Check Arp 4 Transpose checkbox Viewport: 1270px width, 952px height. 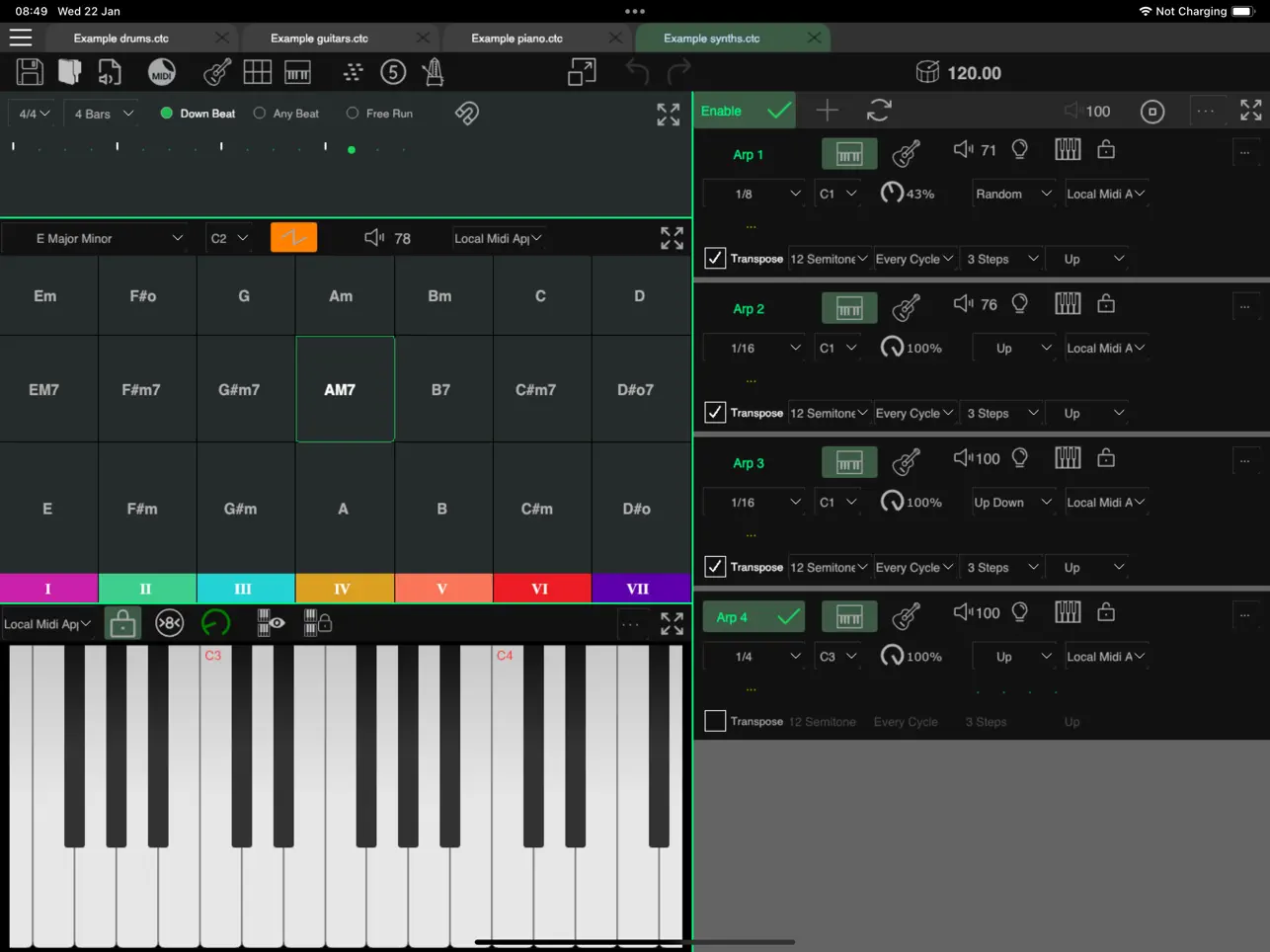click(715, 721)
